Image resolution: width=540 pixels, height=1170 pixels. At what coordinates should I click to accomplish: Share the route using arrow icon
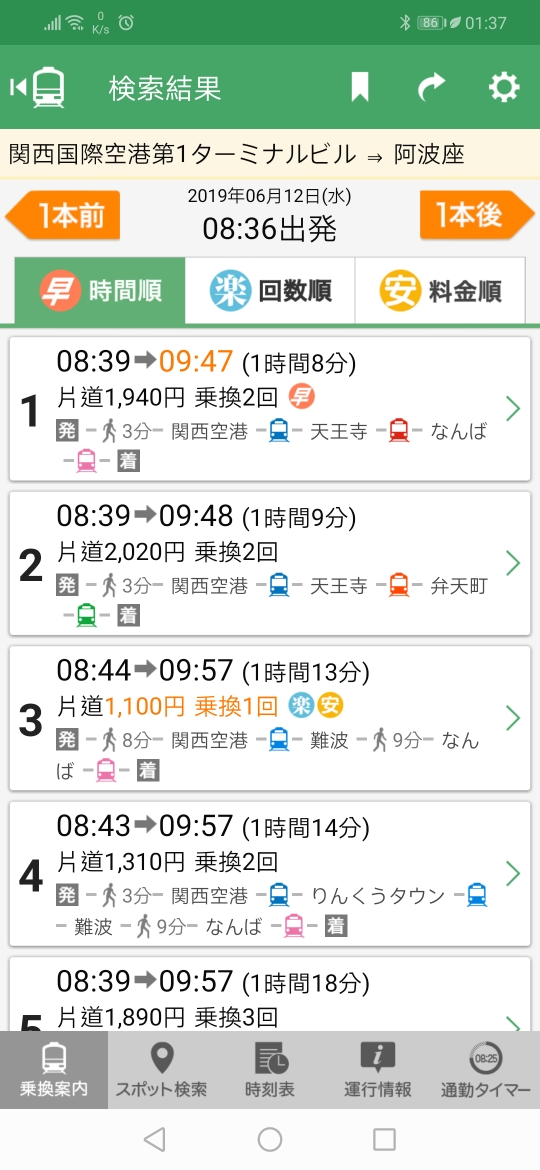point(430,88)
